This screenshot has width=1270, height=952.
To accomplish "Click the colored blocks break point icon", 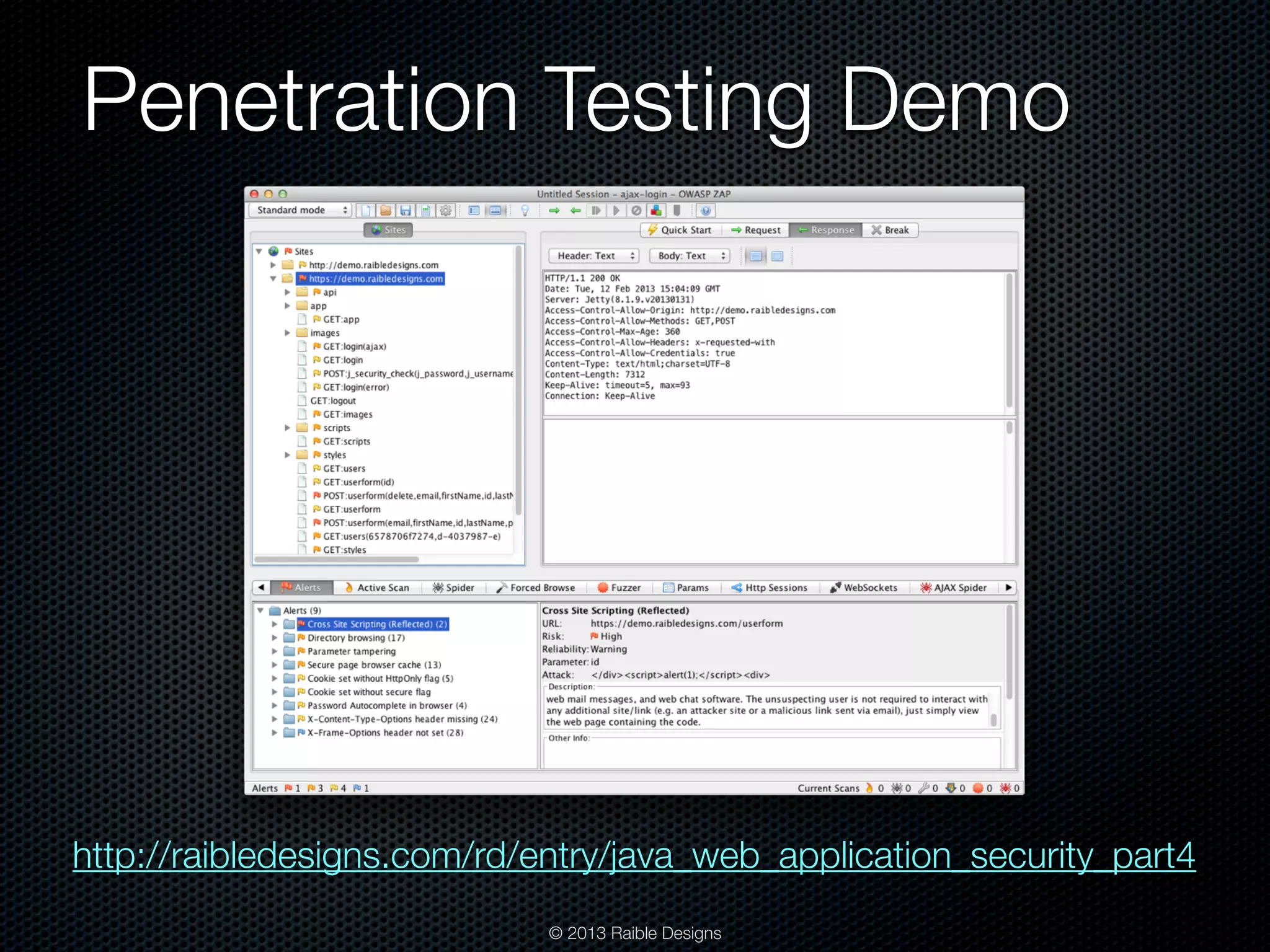I will [656, 211].
